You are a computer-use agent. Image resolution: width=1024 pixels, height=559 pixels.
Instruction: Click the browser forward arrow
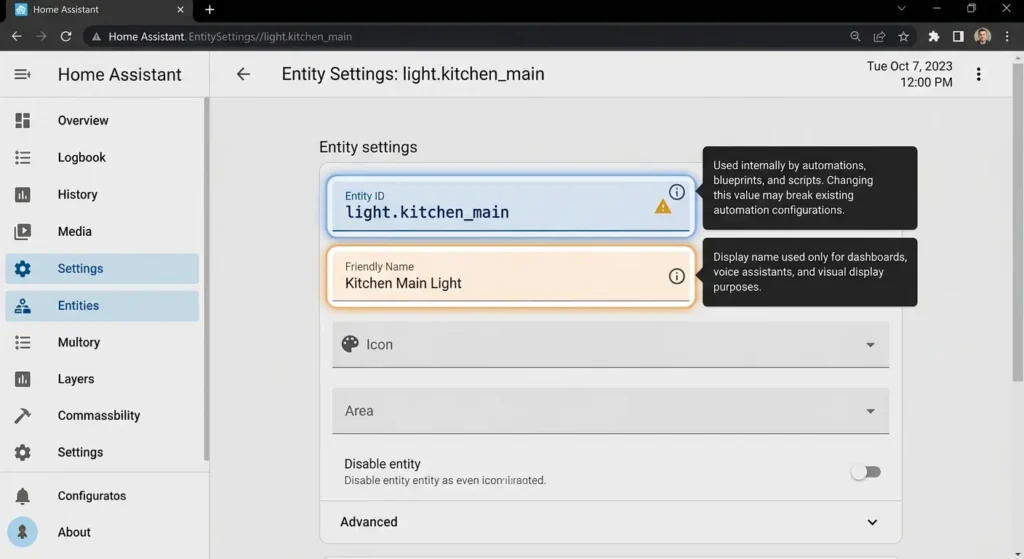[x=40, y=37]
